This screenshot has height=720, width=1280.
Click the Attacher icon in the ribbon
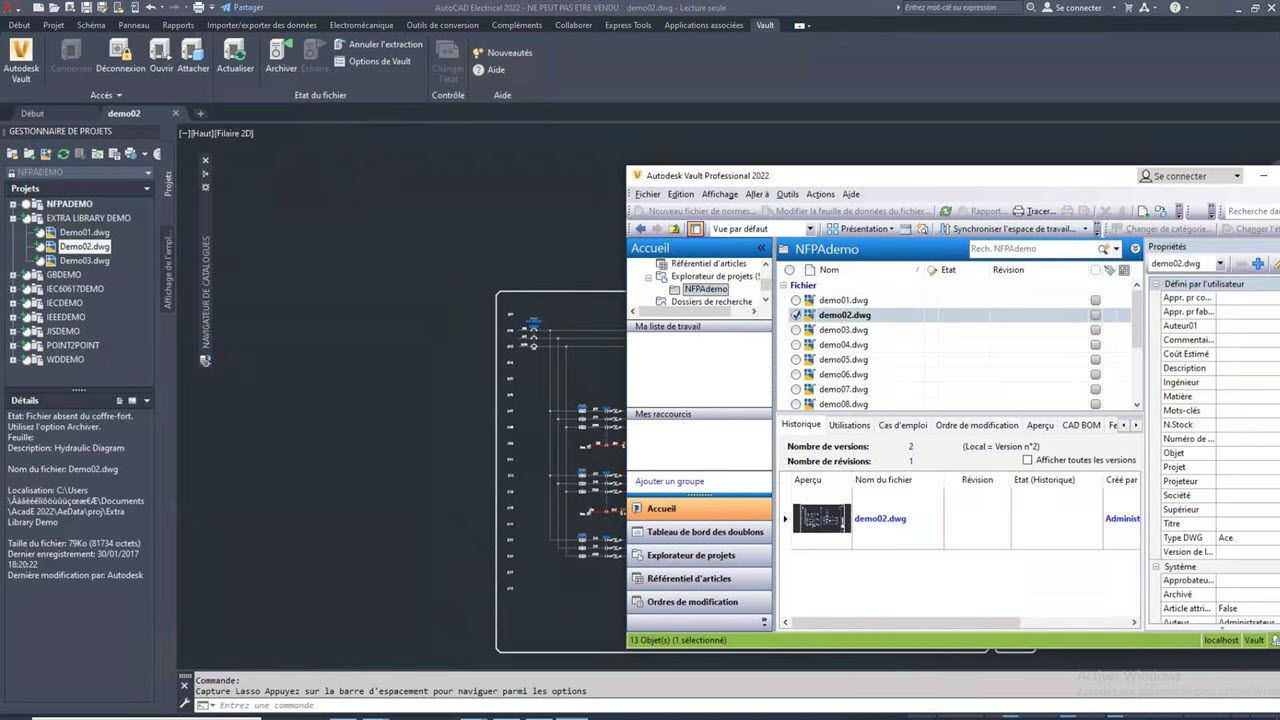(x=193, y=50)
